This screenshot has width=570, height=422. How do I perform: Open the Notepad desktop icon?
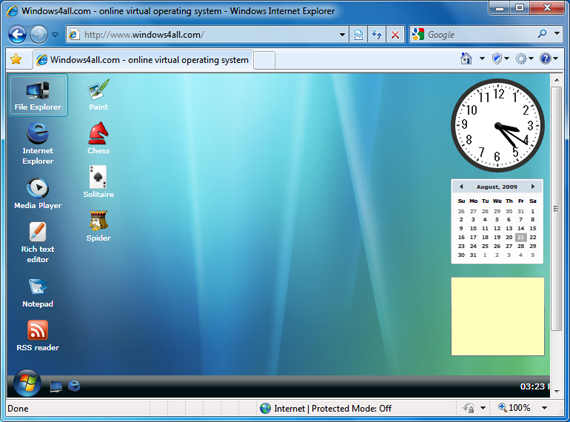[38, 293]
